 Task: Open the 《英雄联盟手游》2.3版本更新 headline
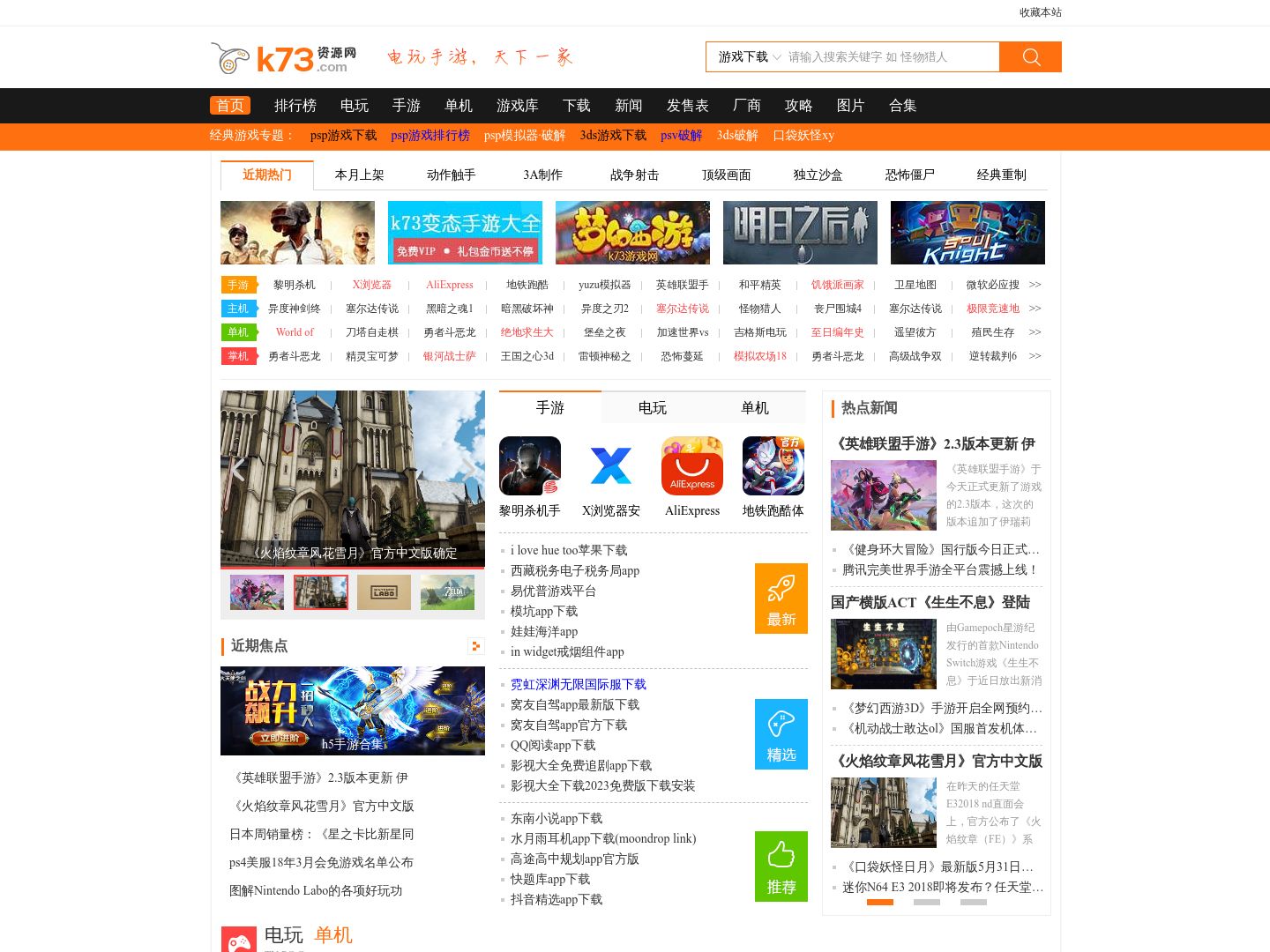[x=933, y=444]
